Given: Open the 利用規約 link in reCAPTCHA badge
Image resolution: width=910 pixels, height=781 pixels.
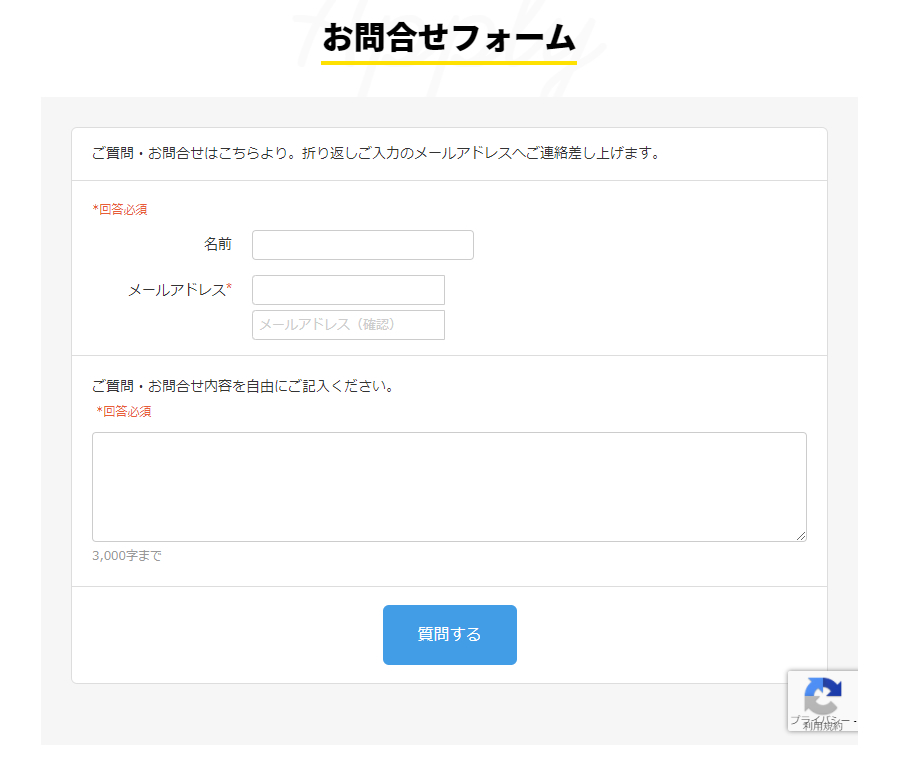Looking at the screenshot, I should (x=822, y=726).
